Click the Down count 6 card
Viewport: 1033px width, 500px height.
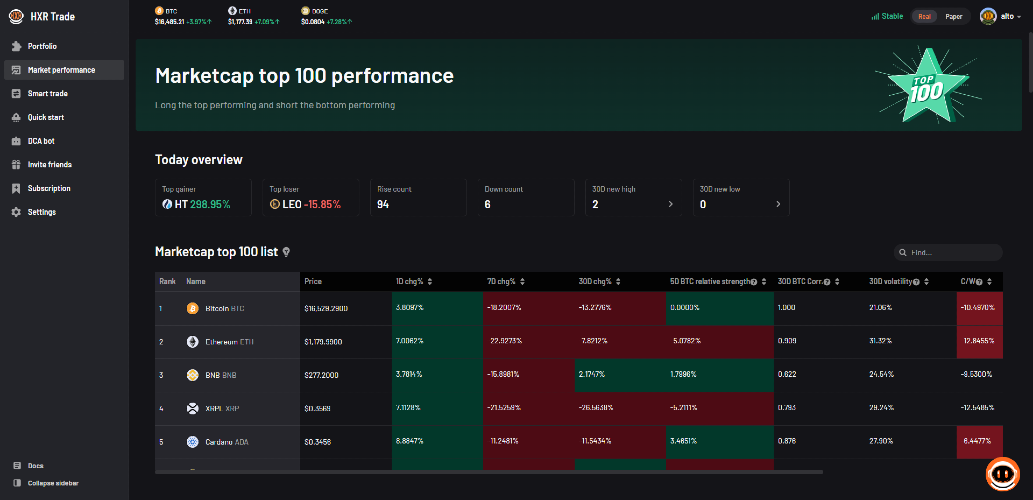tap(526, 197)
